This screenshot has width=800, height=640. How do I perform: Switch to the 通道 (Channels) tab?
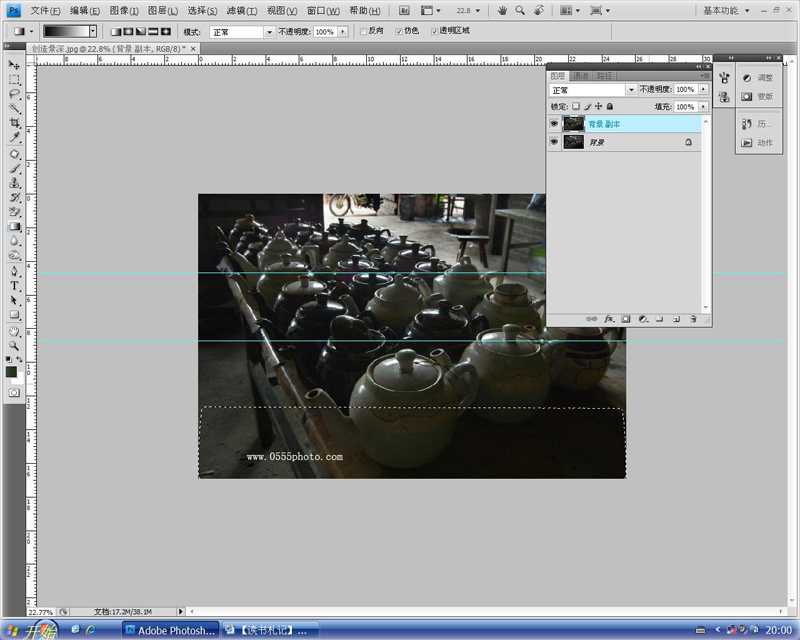coord(581,76)
